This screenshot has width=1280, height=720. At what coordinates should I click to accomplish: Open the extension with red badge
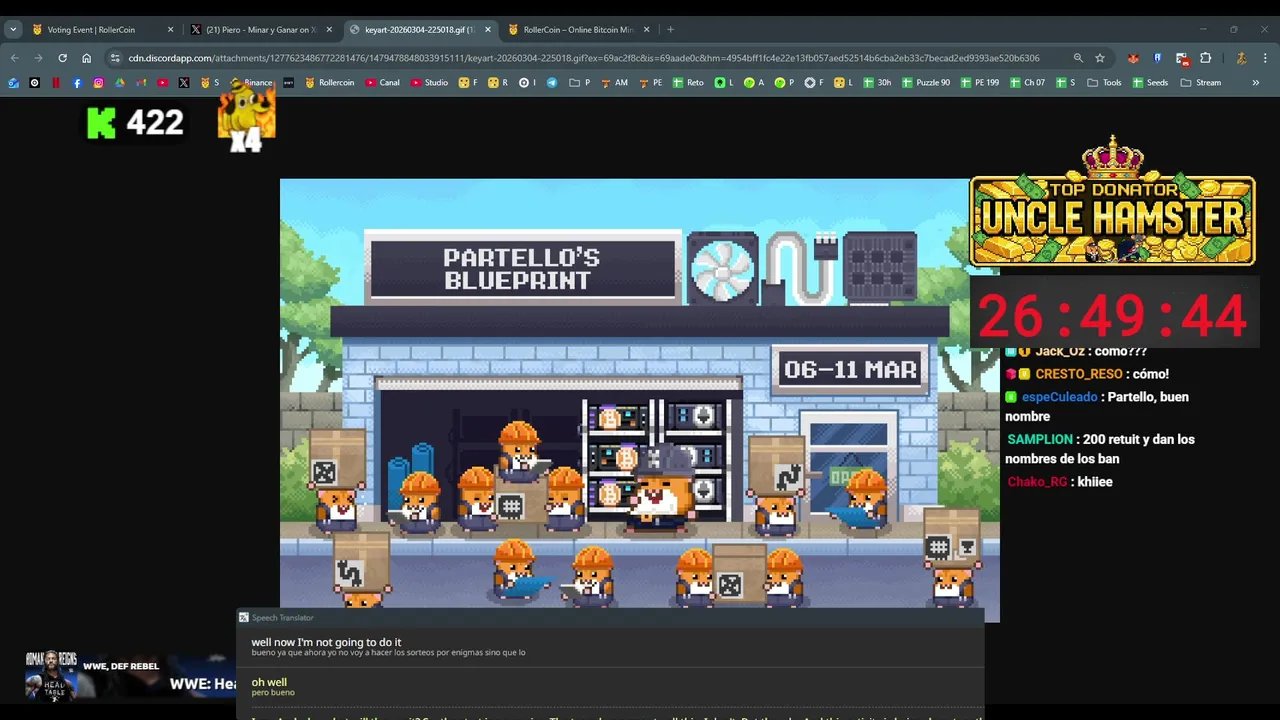tap(1181, 58)
